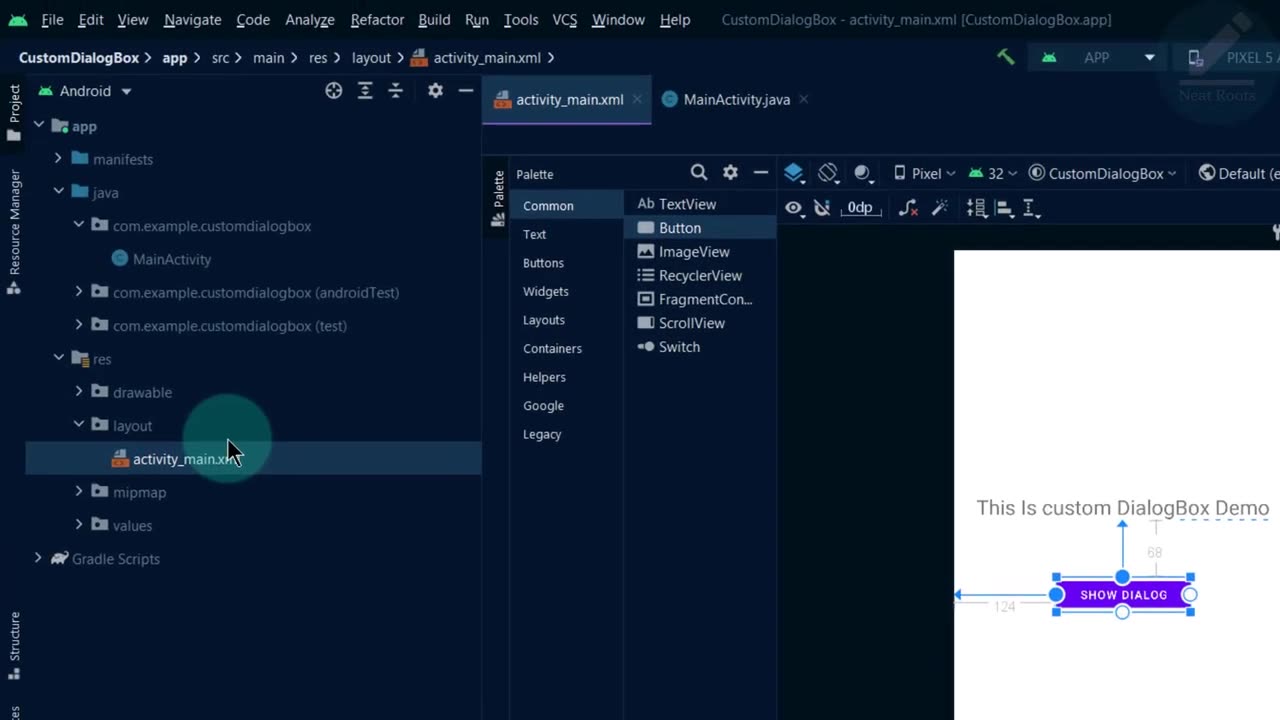1280x720 pixels.
Task: Collapse the layout folder
Action: point(79,425)
